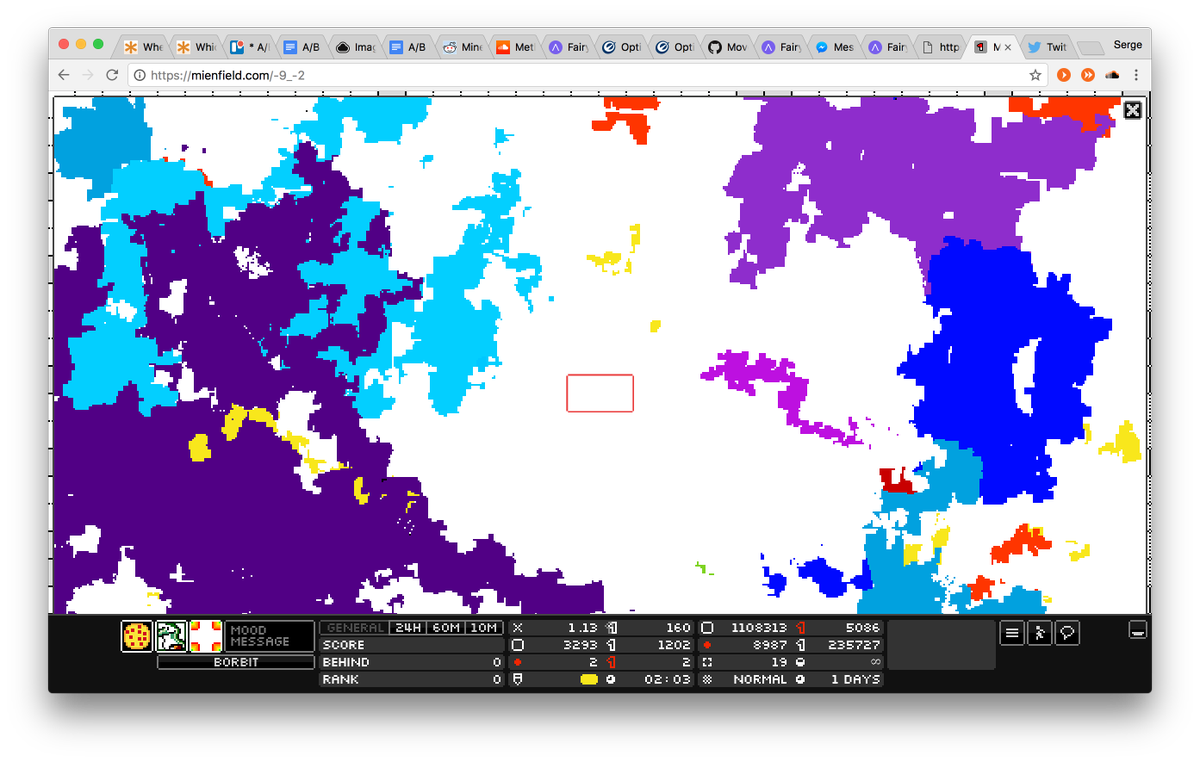
Task: Switch to the GitHub Mov tab
Action: coord(728,47)
